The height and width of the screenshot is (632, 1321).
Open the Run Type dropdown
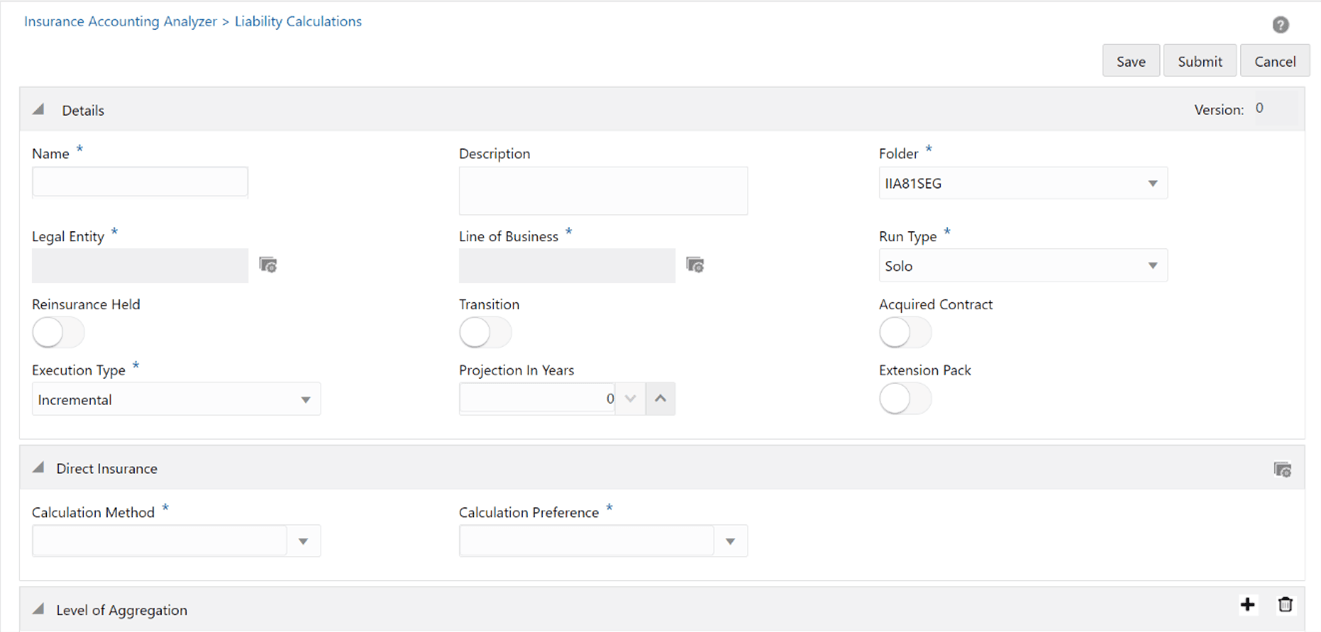tap(1152, 265)
